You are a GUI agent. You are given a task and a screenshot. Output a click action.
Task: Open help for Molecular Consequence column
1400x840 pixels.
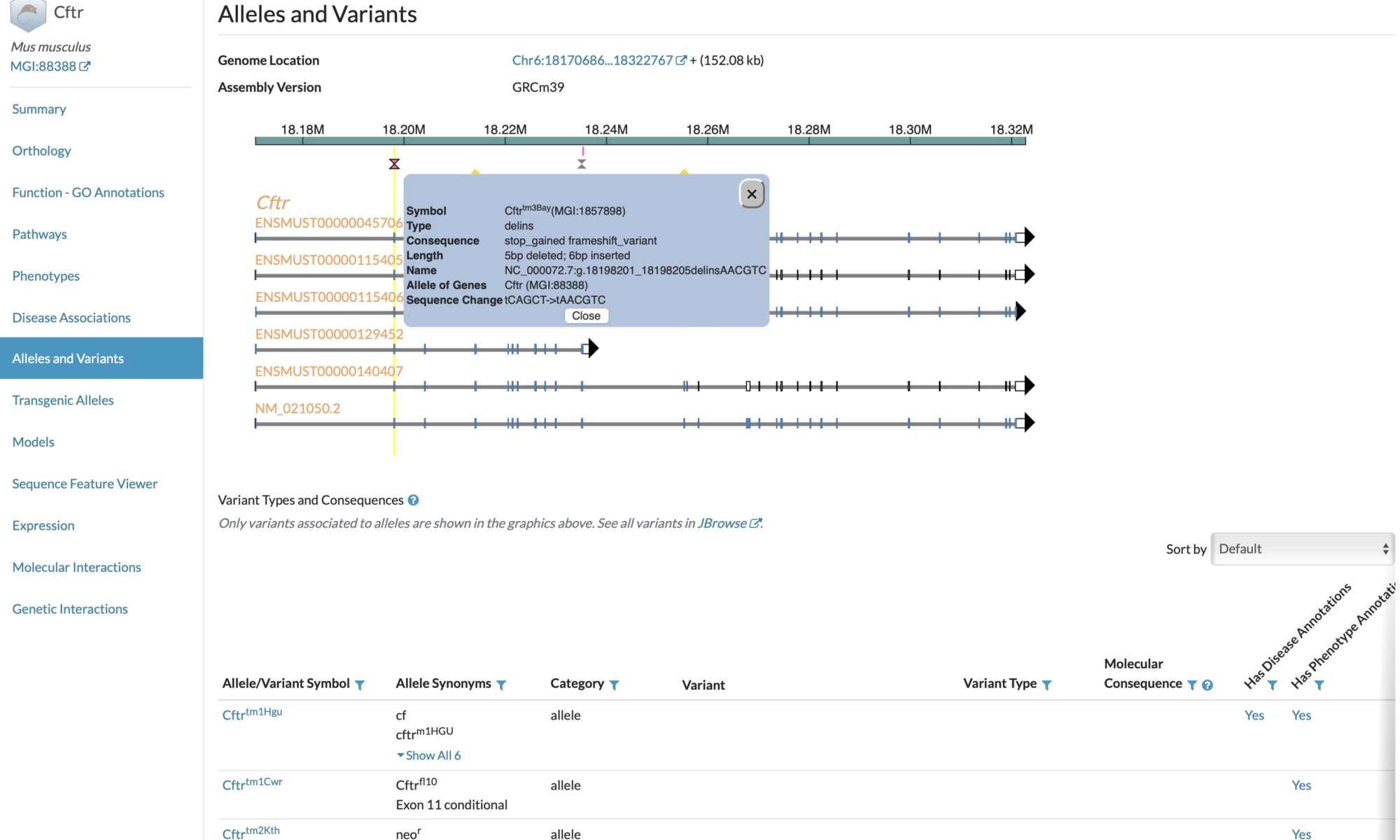[x=1207, y=685]
